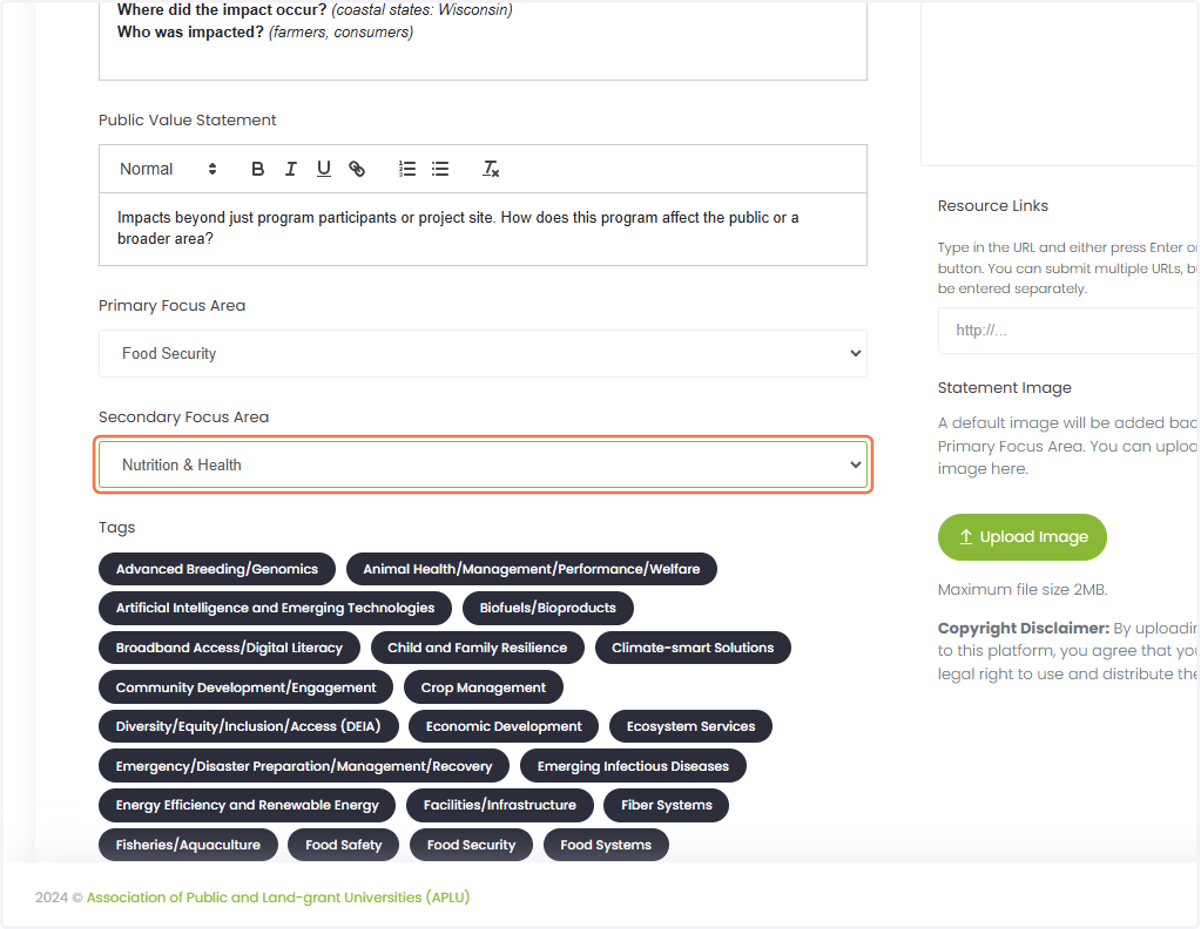Select the Food Systems tag

tap(606, 845)
